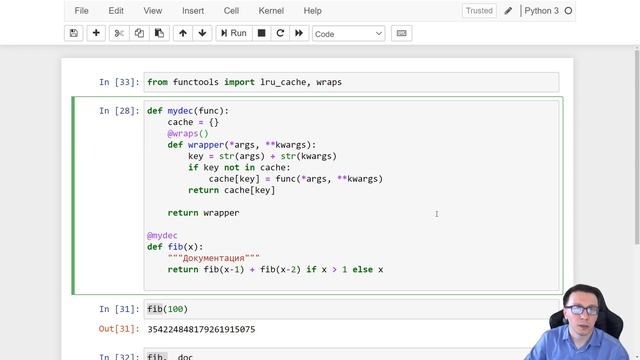Click the 'if key not in cache:' line
640x360 pixels.
(239, 167)
